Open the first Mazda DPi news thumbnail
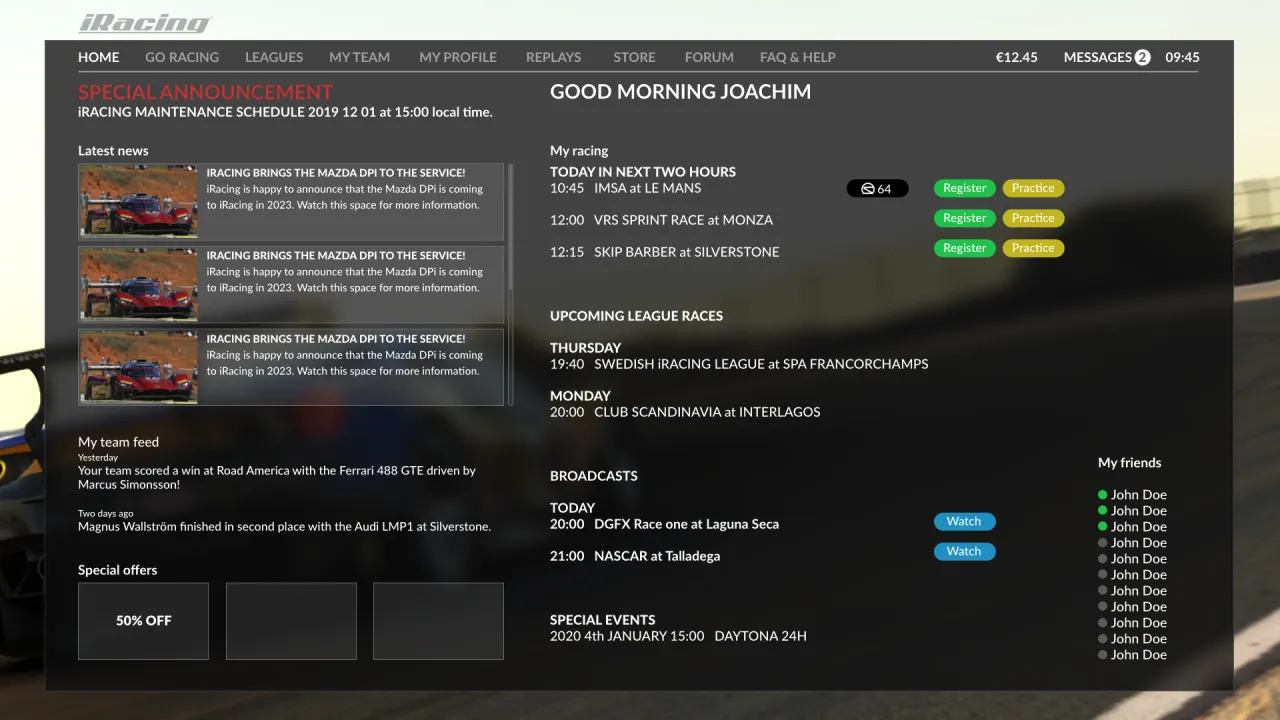Image resolution: width=1280 pixels, height=720 pixels. click(139, 201)
